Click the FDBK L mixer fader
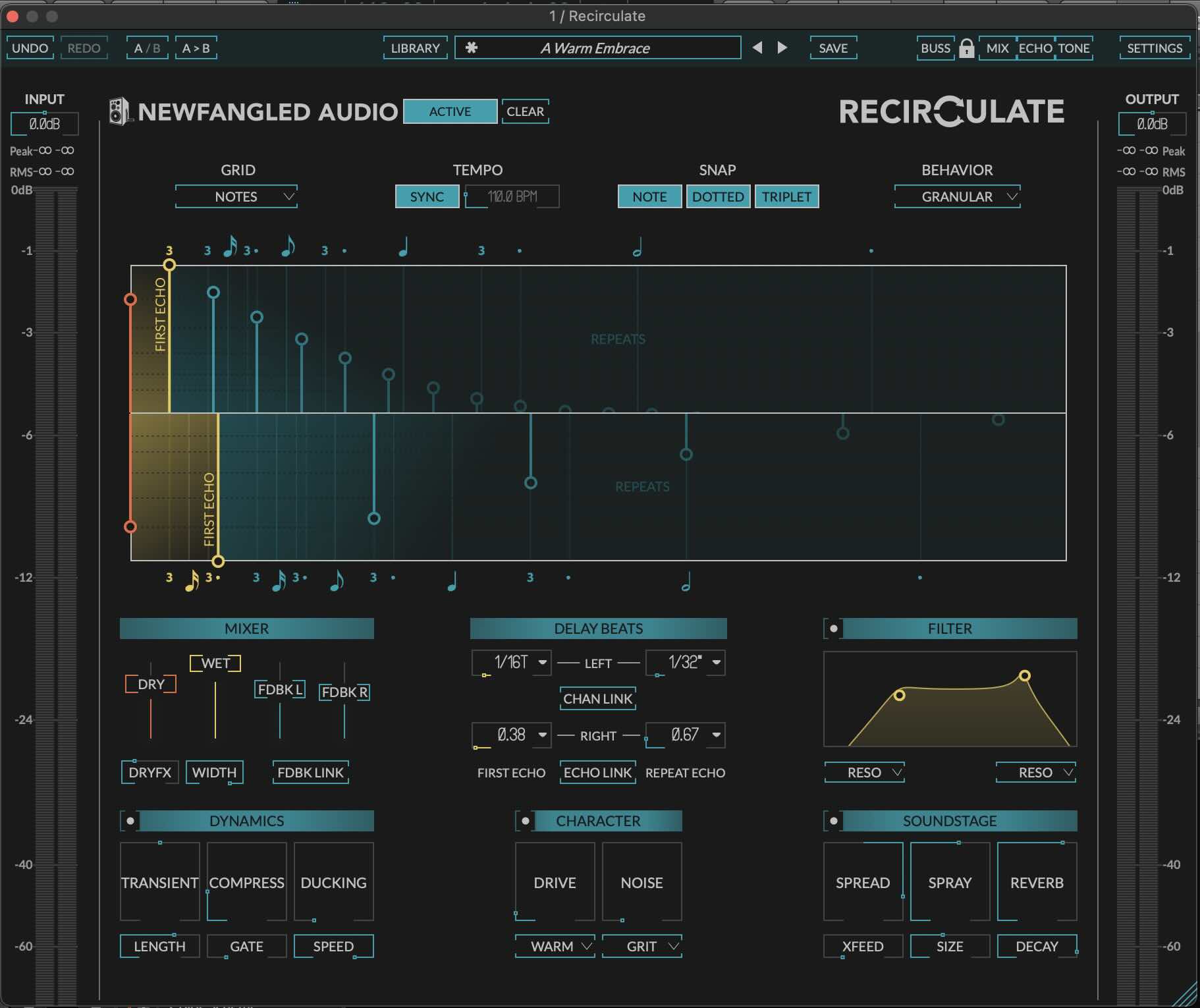 tap(280, 690)
